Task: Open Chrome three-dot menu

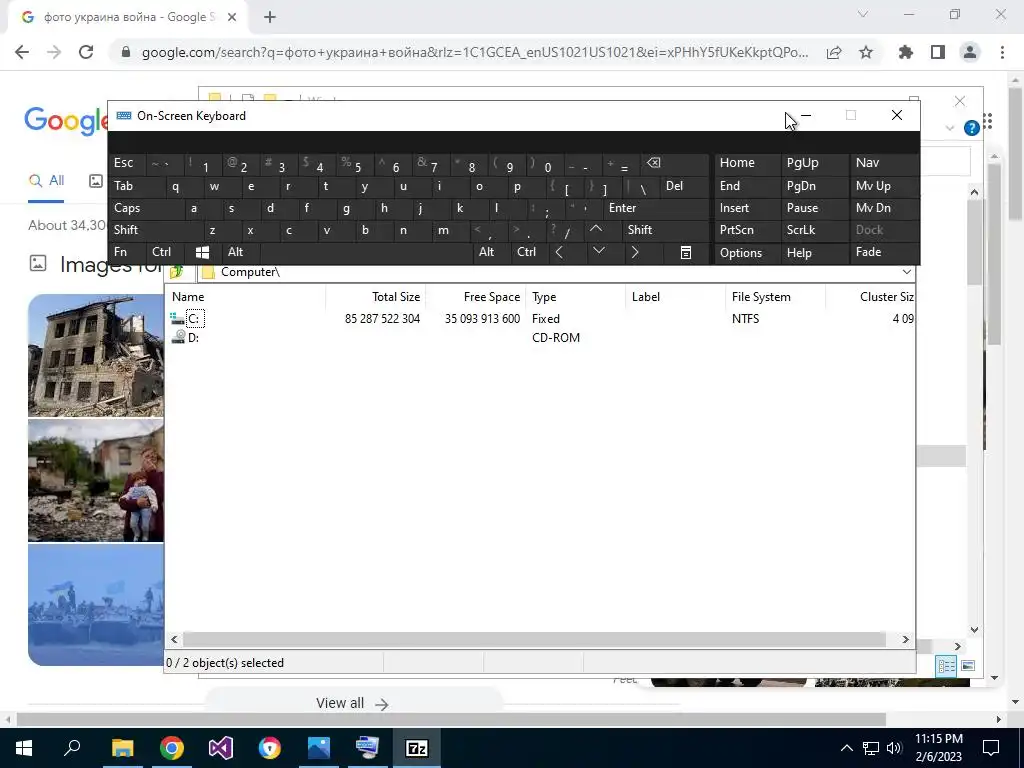Action: click(1002, 52)
